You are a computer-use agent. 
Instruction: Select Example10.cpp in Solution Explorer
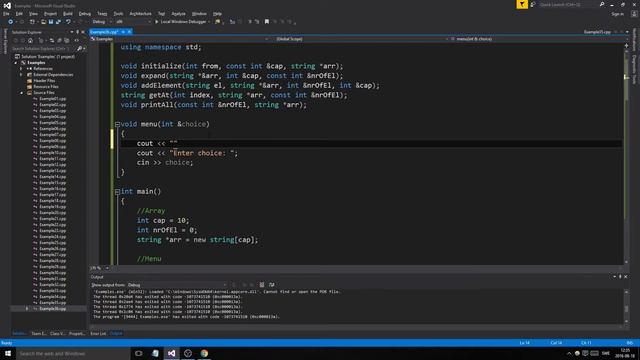(x=52, y=153)
